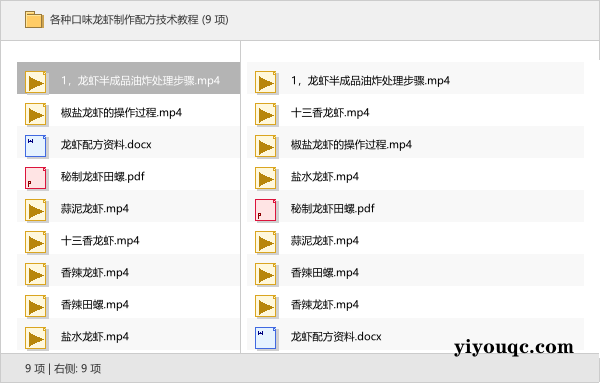Select file name 香辣龙虾.mp4 in left list
This screenshot has width=600, height=383.
95,273
